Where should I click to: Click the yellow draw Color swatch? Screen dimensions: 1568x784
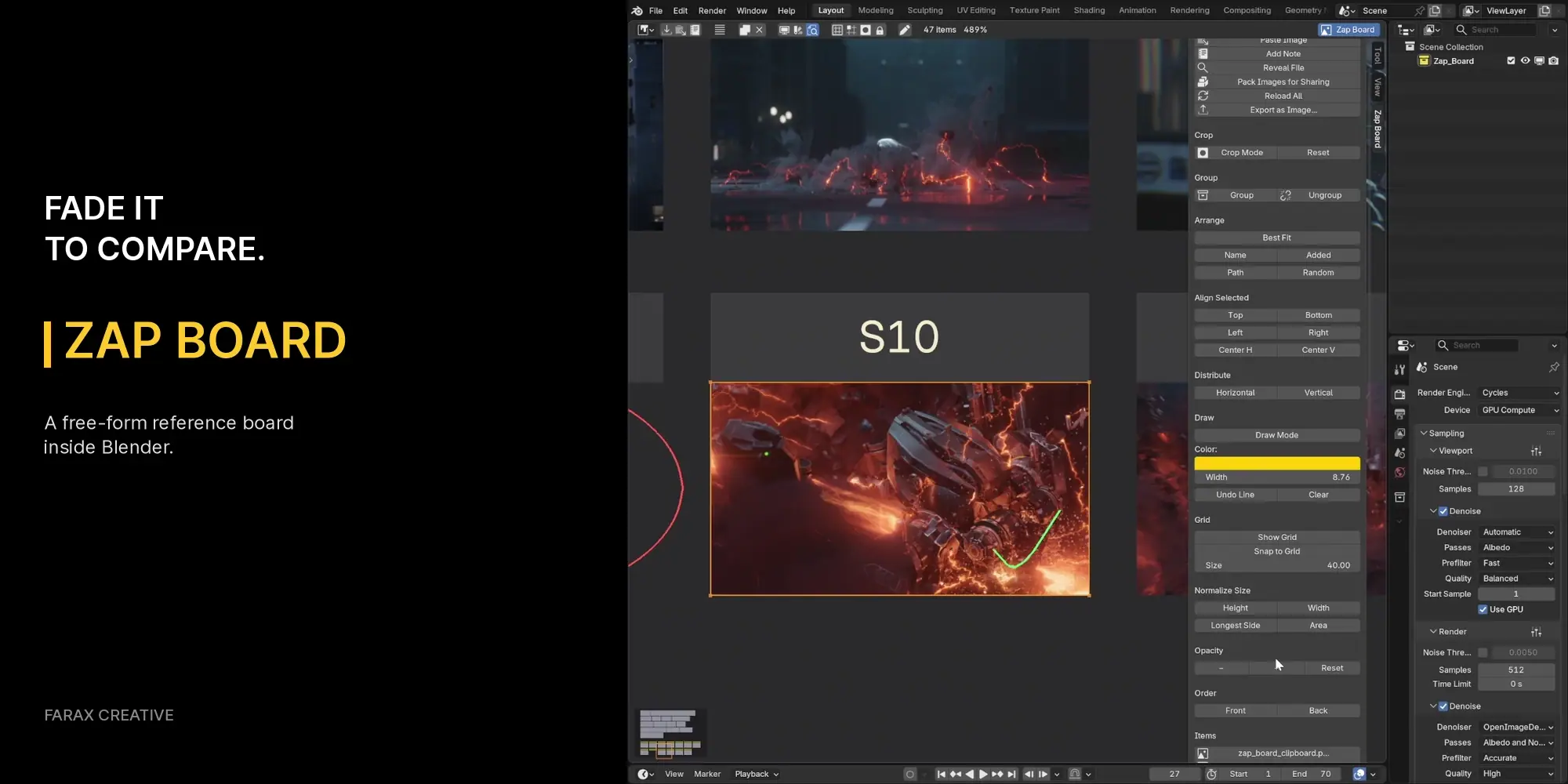click(1277, 463)
